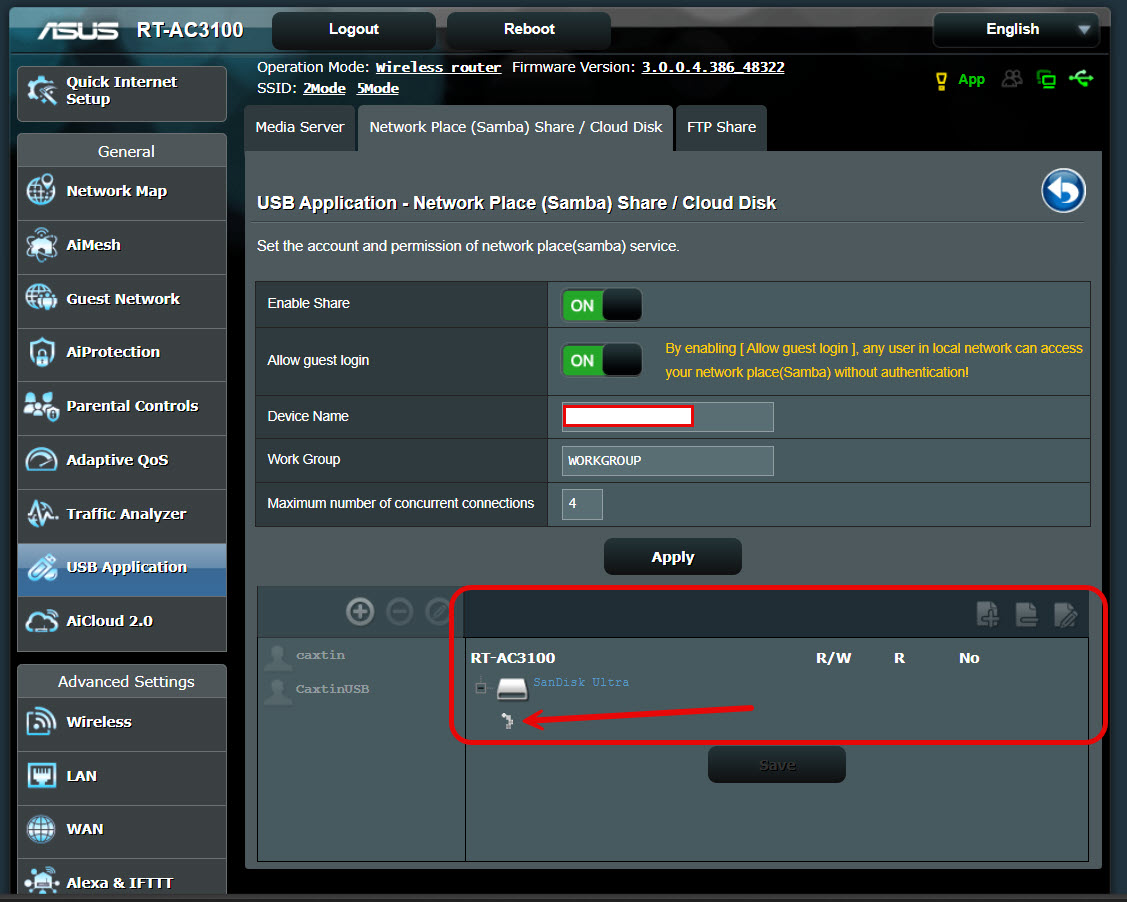The image size is (1127, 902).
Task: Click the Save button
Action: [777, 765]
